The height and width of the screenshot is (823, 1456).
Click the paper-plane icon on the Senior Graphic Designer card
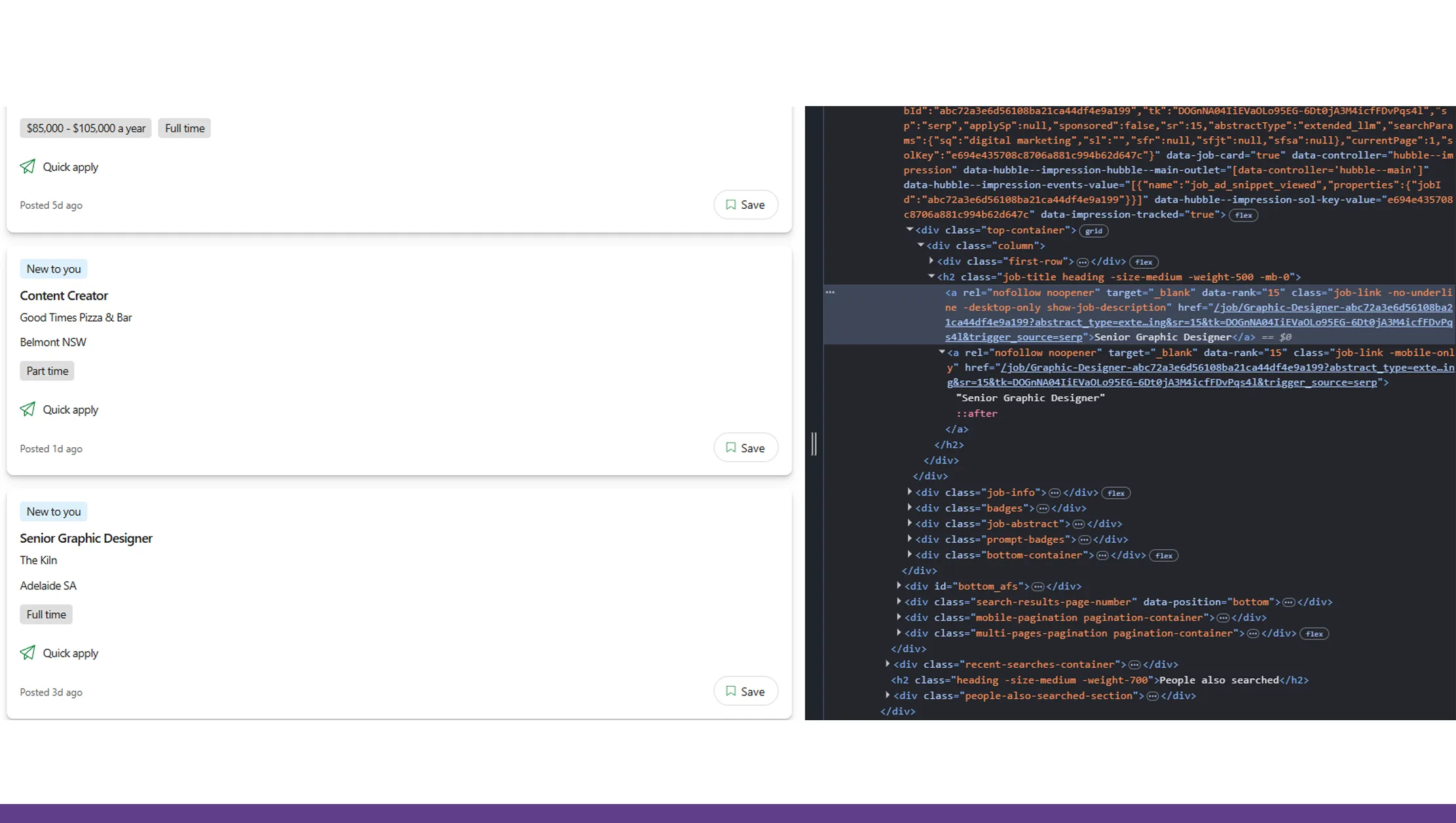tap(28, 653)
